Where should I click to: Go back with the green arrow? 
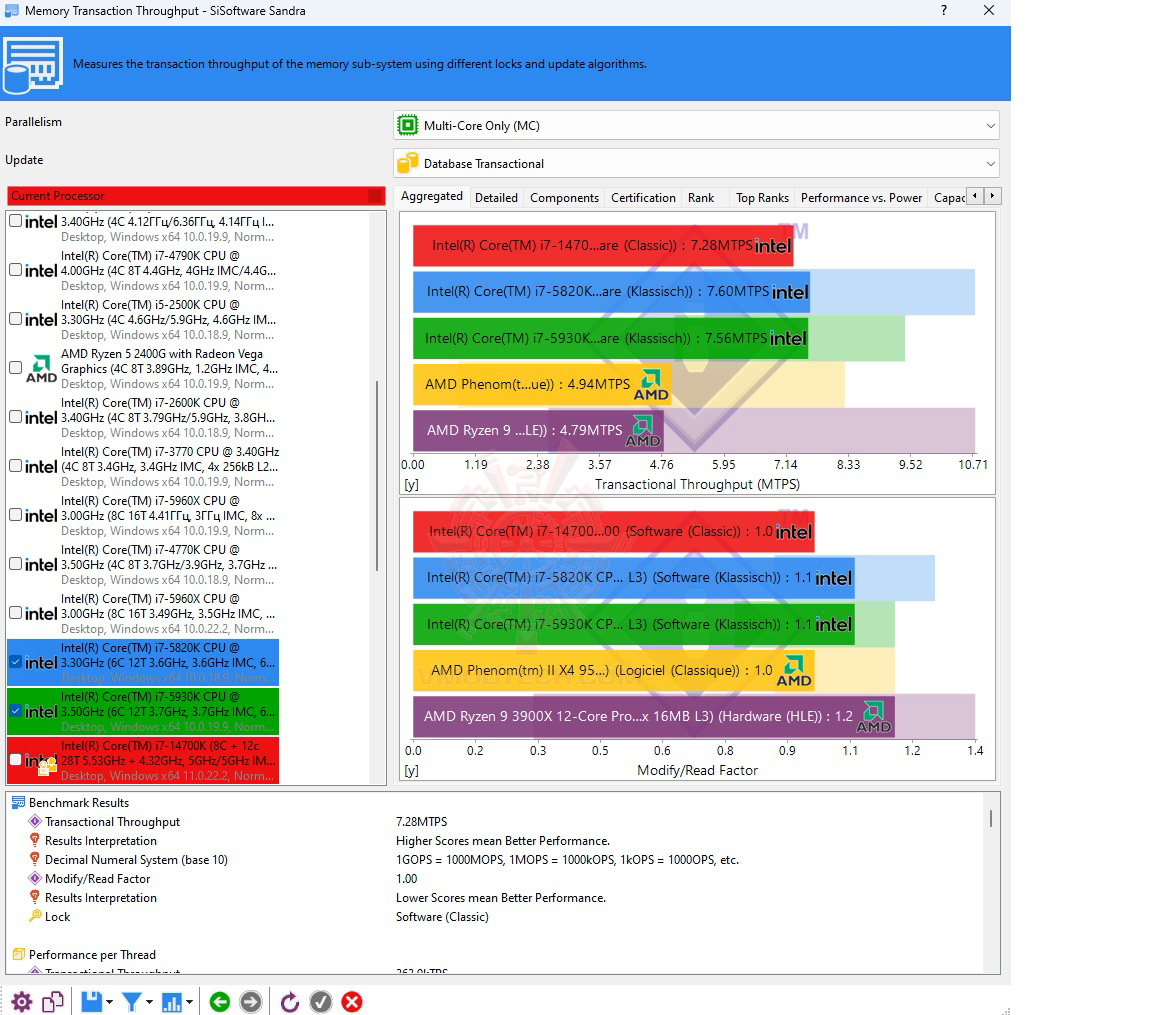point(220,1002)
